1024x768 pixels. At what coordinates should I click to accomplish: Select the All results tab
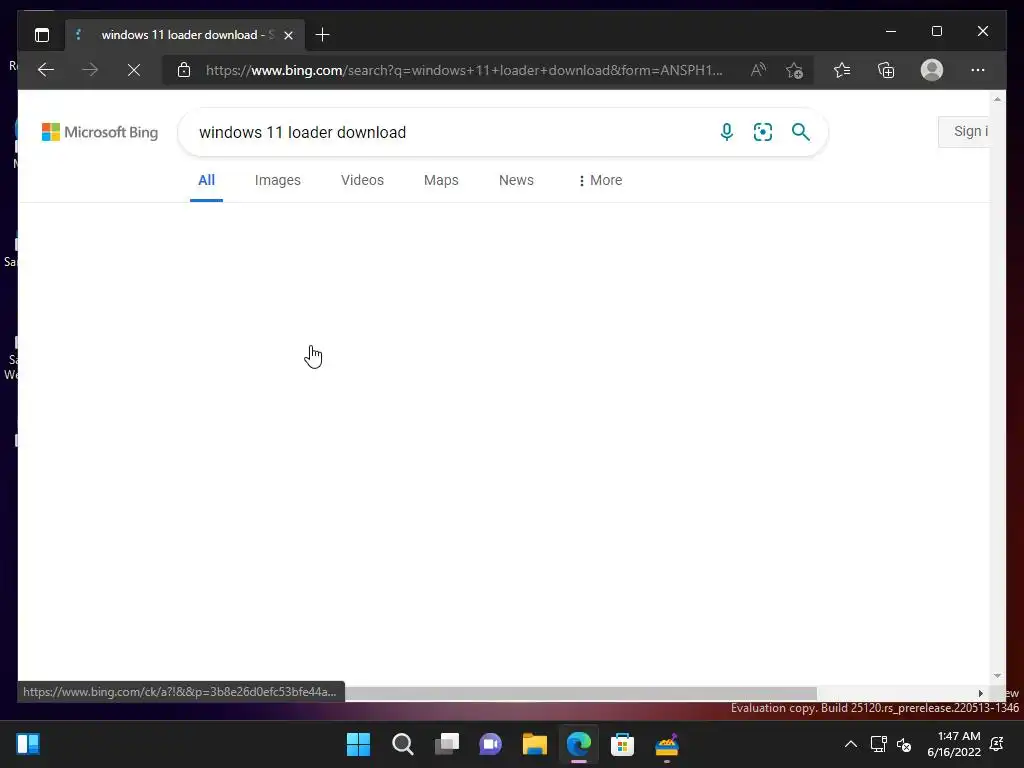pyautogui.click(x=206, y=180)
